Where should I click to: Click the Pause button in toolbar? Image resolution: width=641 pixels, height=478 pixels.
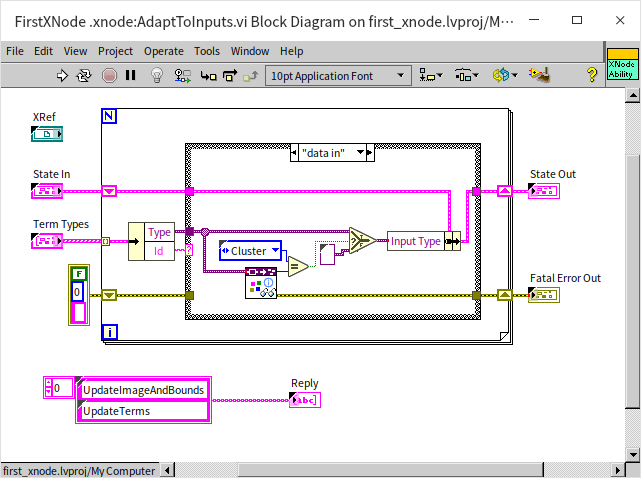coord(133,75)
